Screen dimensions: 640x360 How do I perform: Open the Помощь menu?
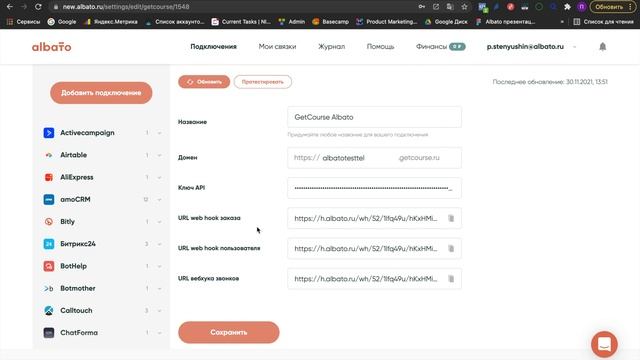380,47
